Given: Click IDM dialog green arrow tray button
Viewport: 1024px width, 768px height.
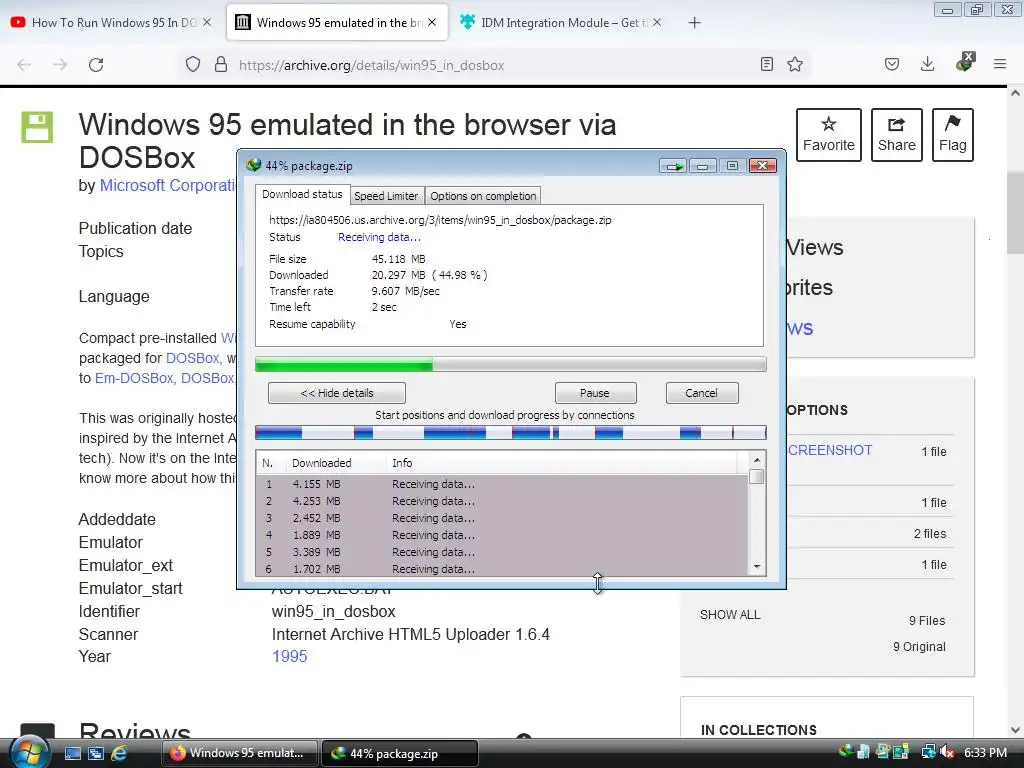Looking at the screenshot, I should (x=673, y=166).
